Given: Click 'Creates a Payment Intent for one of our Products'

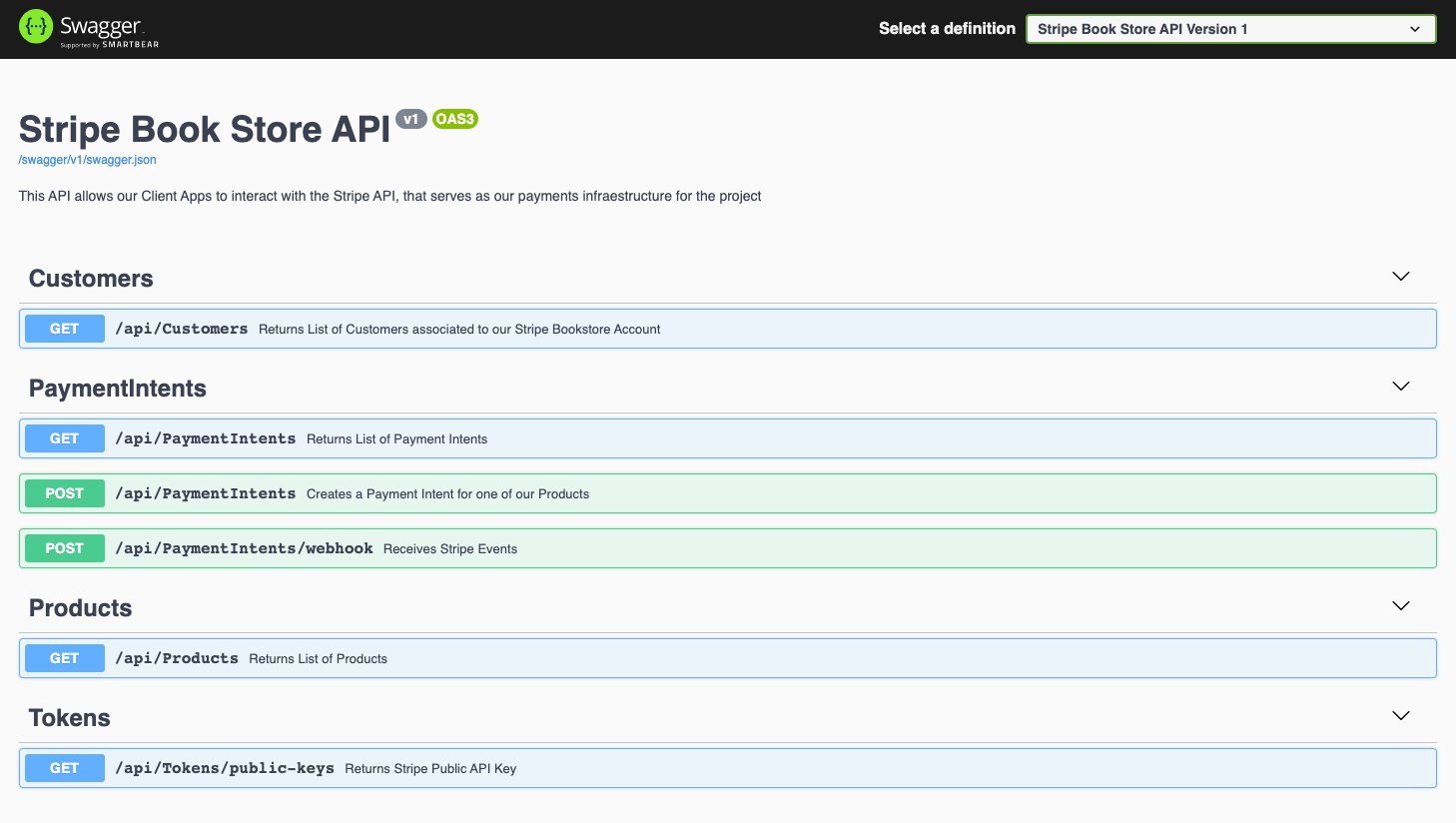Looking at the screenshot, I should click(x=447, y=494).
